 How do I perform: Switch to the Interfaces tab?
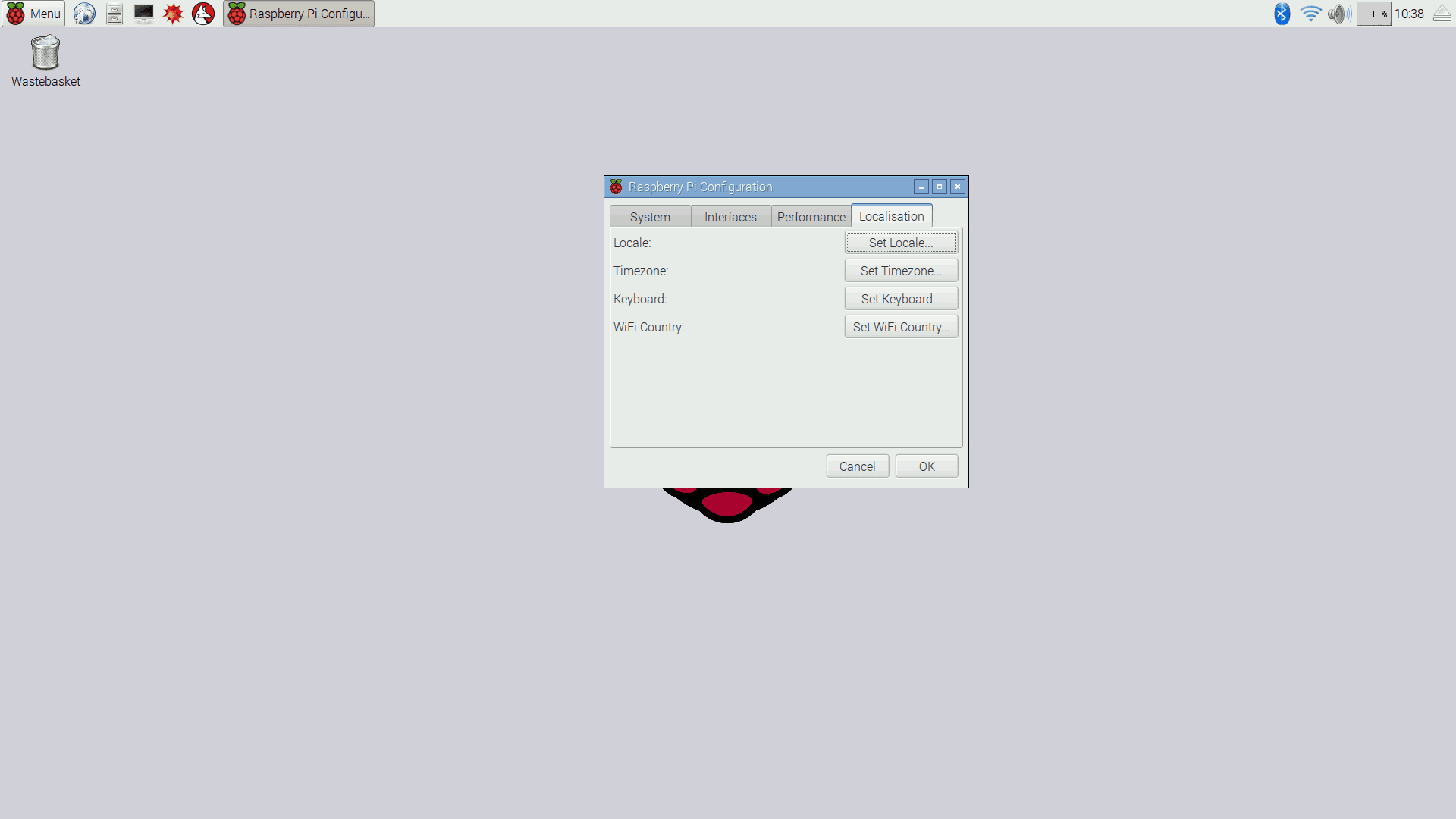point(730,217)
